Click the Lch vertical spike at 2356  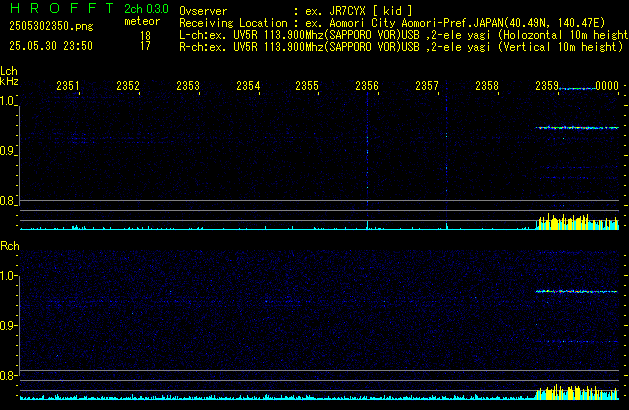[367, 160]
